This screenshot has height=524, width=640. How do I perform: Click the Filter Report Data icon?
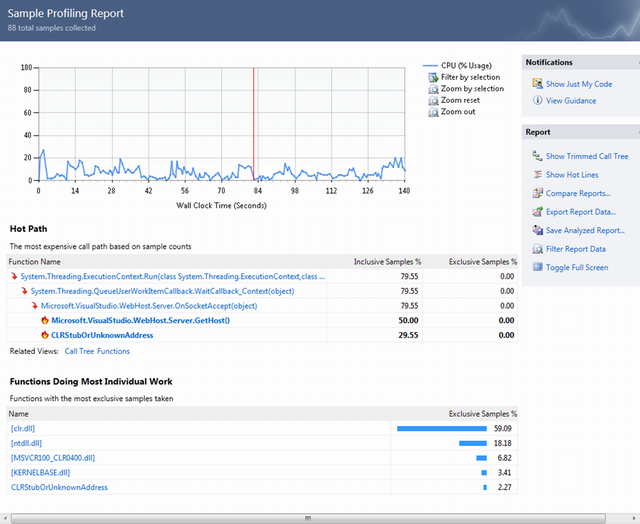coord(538,249)
